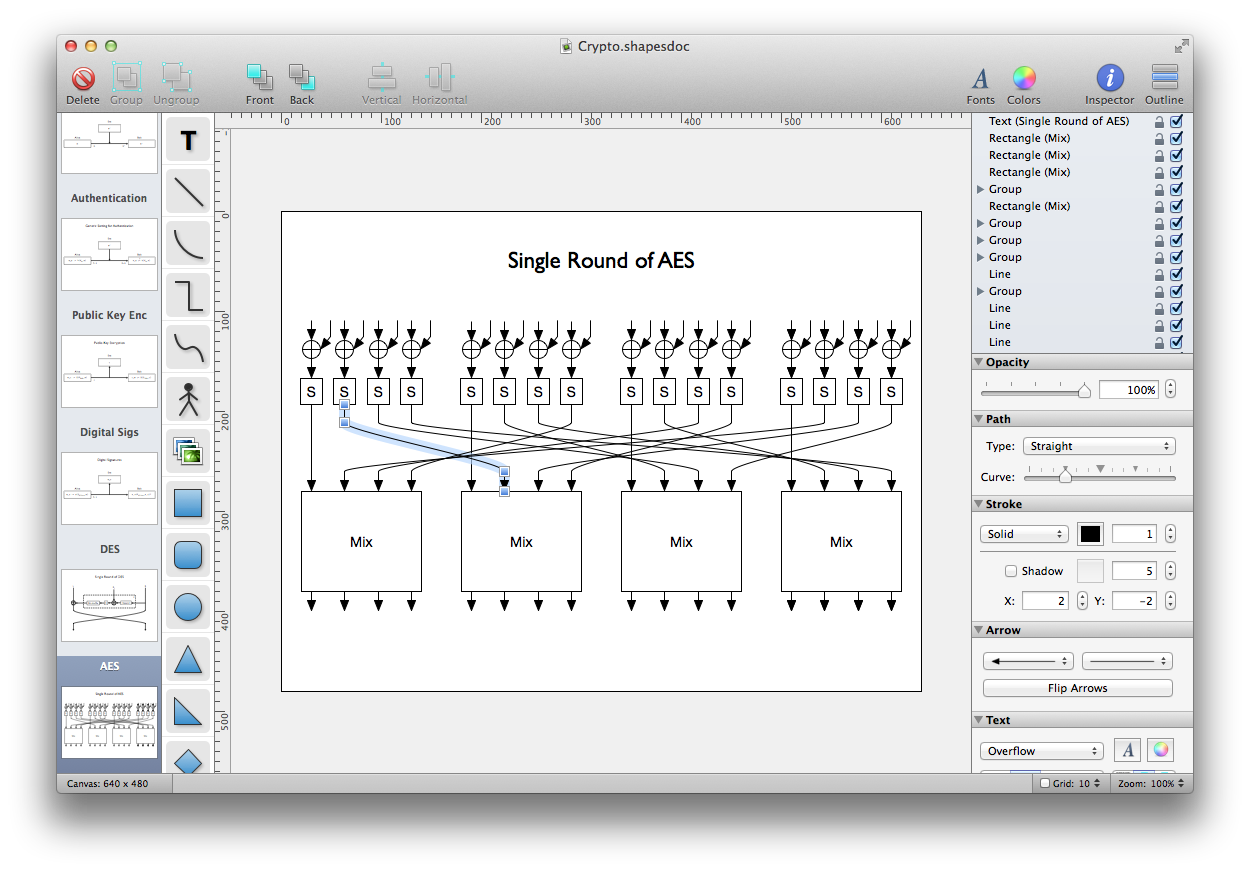Viewport: 1250px width, 872px height.
Task: Select the straight Line tool
Action: (187, 191)
